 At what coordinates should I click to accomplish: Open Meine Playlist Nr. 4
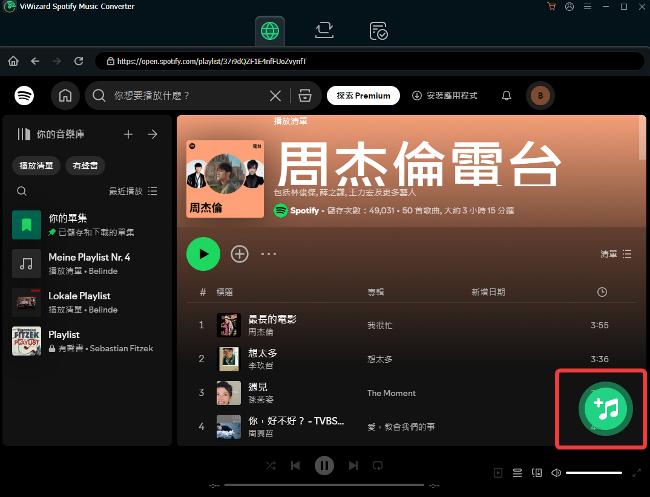(x=86, y=263)
